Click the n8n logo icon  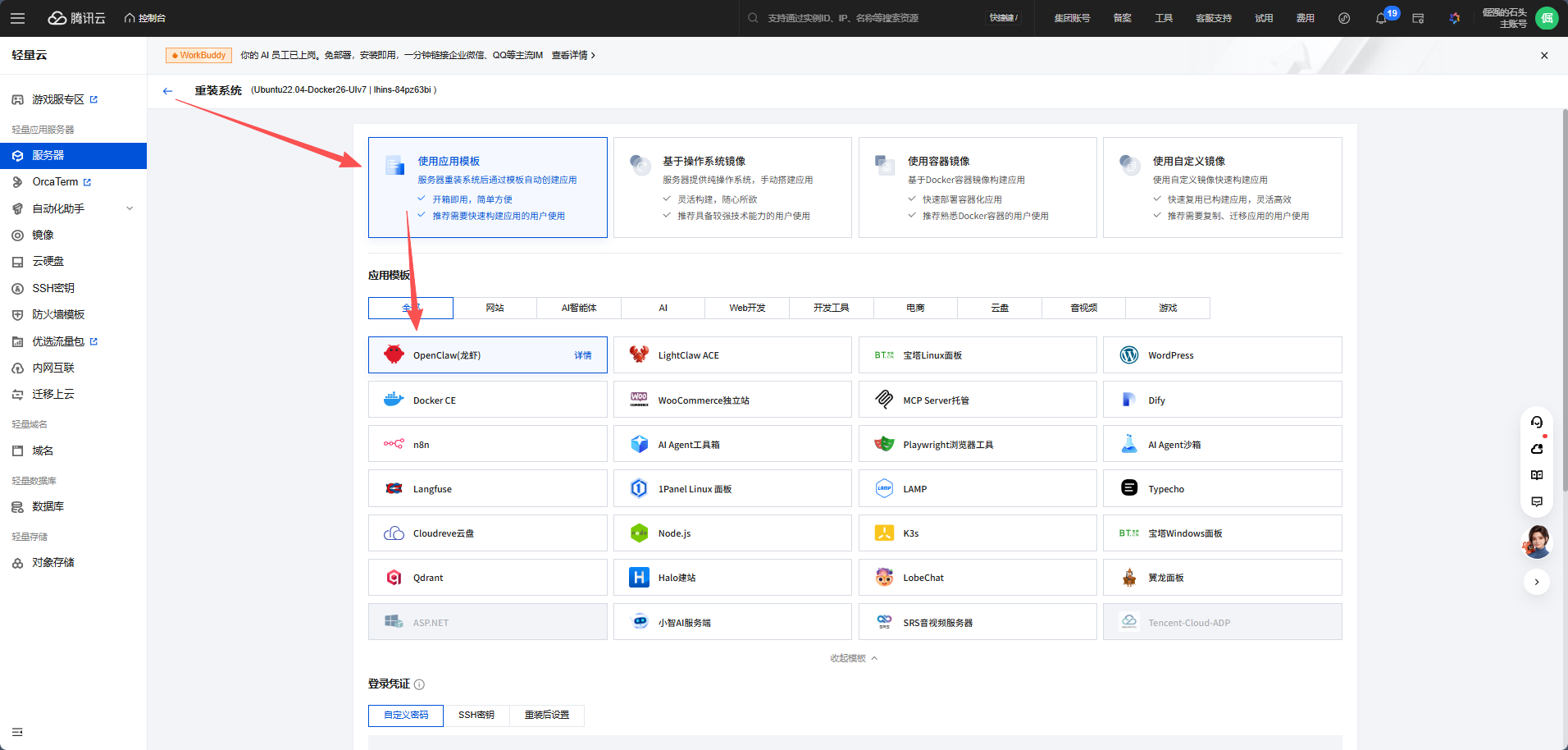click(x=394, y=444)
